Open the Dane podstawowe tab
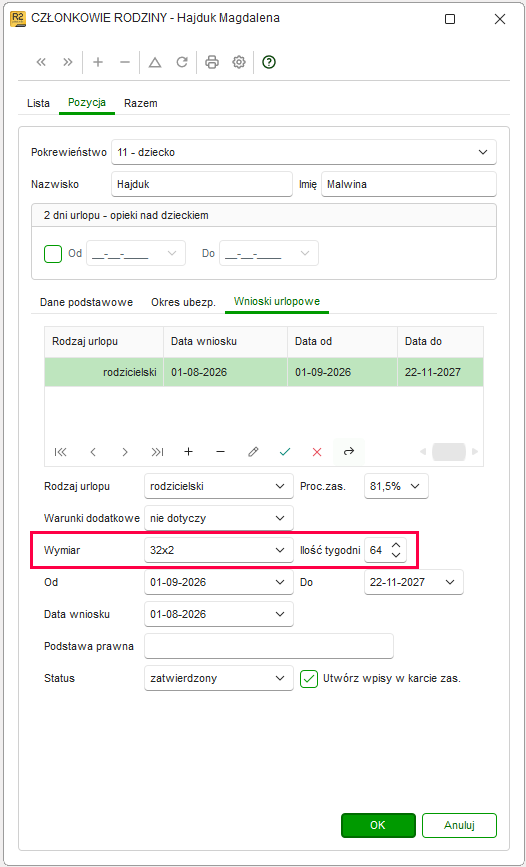 tap(86, 302)
